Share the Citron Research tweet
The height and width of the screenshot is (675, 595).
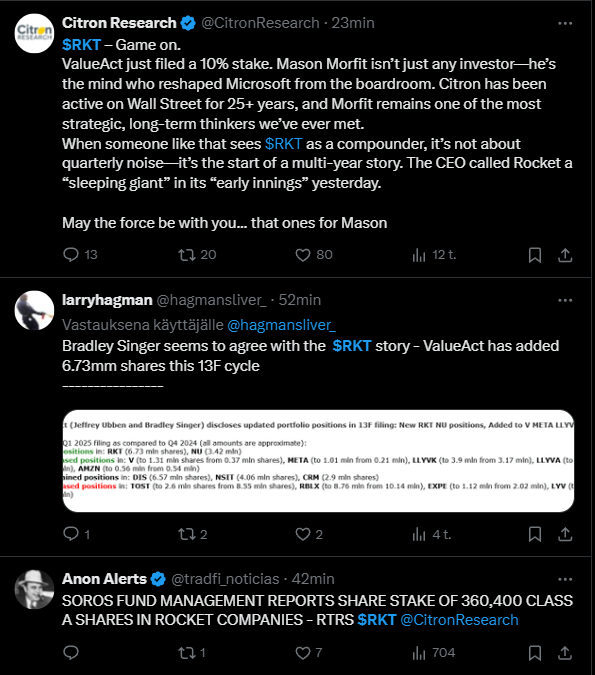click(x=565, y=255)
